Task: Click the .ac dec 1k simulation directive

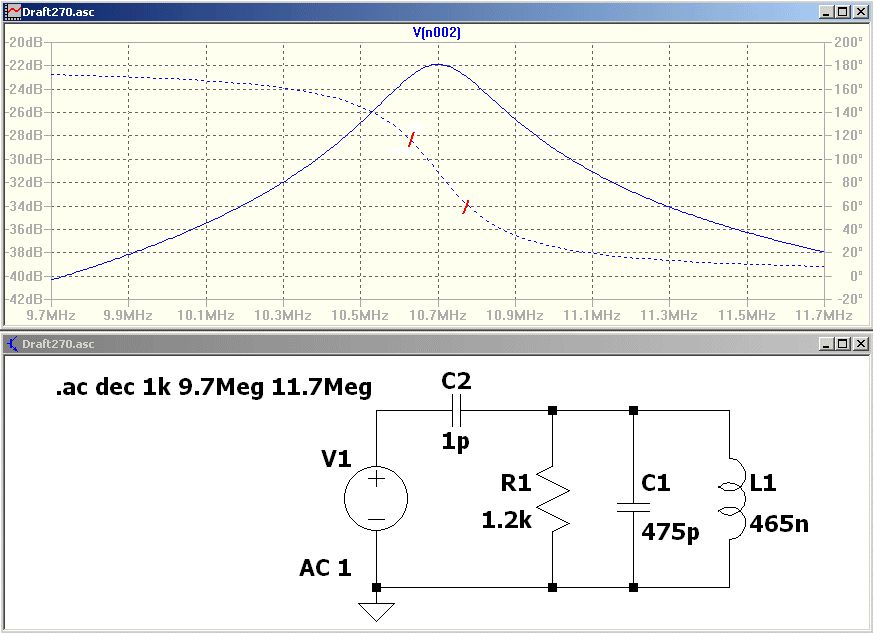Action: point(214,387)
